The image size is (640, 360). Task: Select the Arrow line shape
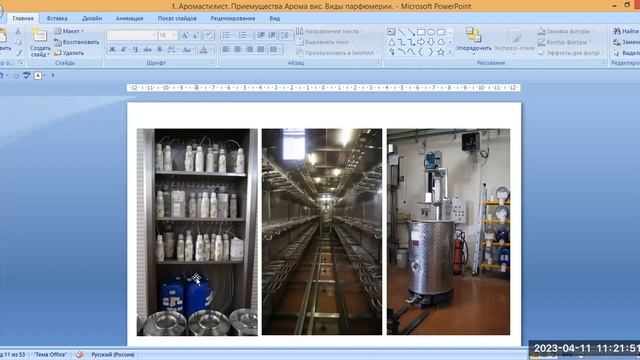click(411, 32)
